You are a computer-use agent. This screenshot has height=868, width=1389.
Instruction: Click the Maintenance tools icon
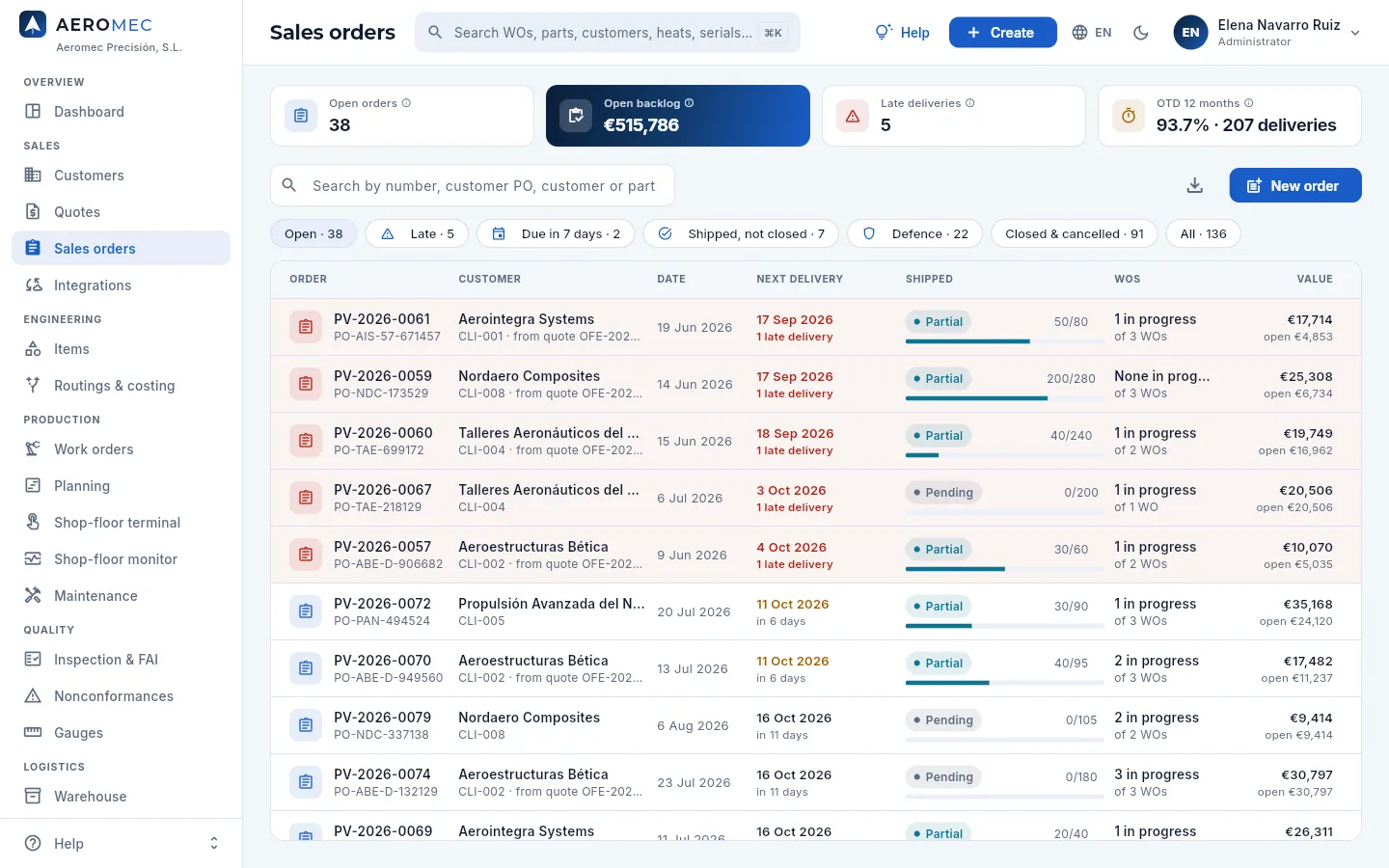coord(33,596)
